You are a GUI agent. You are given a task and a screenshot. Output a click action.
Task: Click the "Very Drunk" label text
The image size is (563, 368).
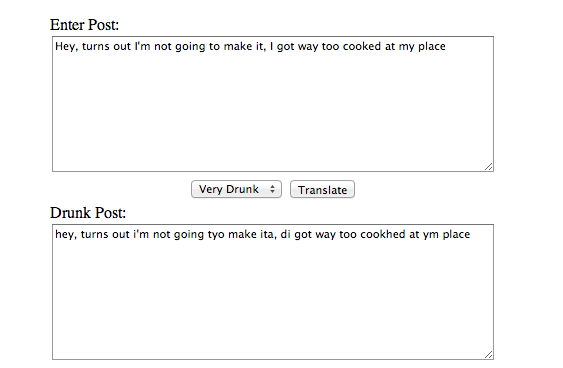229,189
